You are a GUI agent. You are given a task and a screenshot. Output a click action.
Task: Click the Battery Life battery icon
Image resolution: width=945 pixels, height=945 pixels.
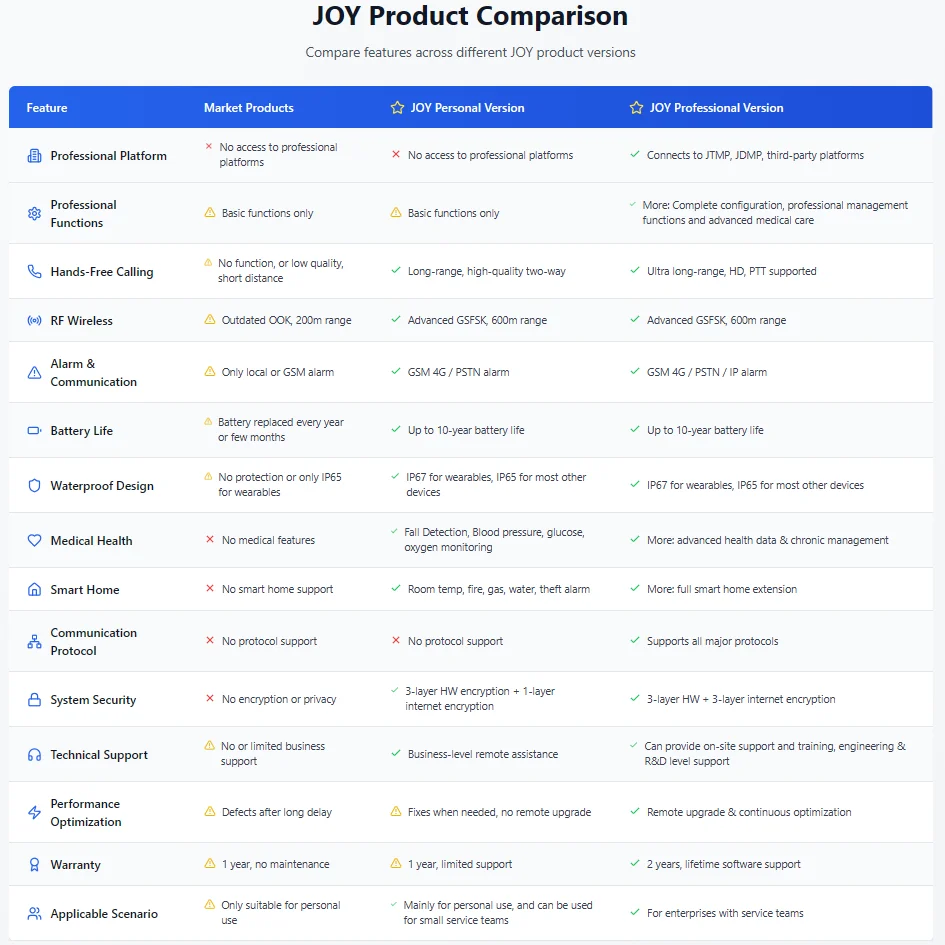point(34,431)
